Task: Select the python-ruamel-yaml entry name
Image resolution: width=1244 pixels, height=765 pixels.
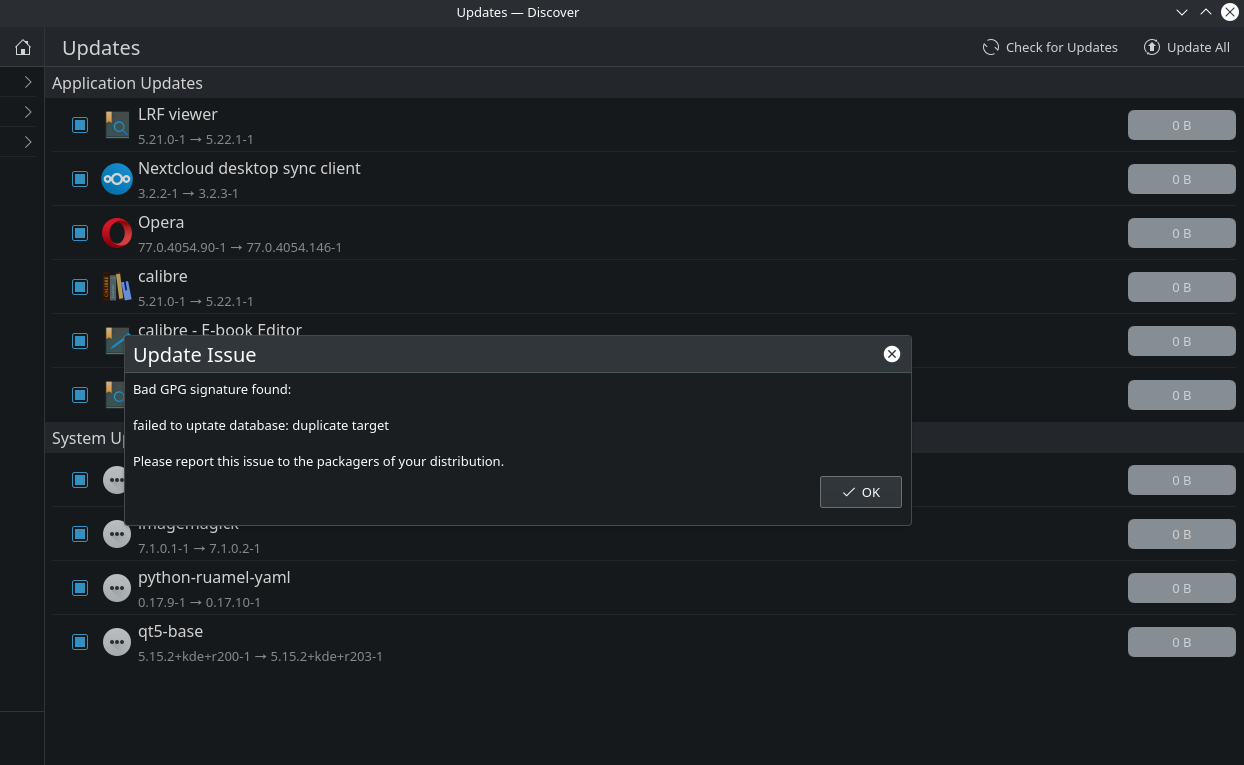Action: (214, 577)
